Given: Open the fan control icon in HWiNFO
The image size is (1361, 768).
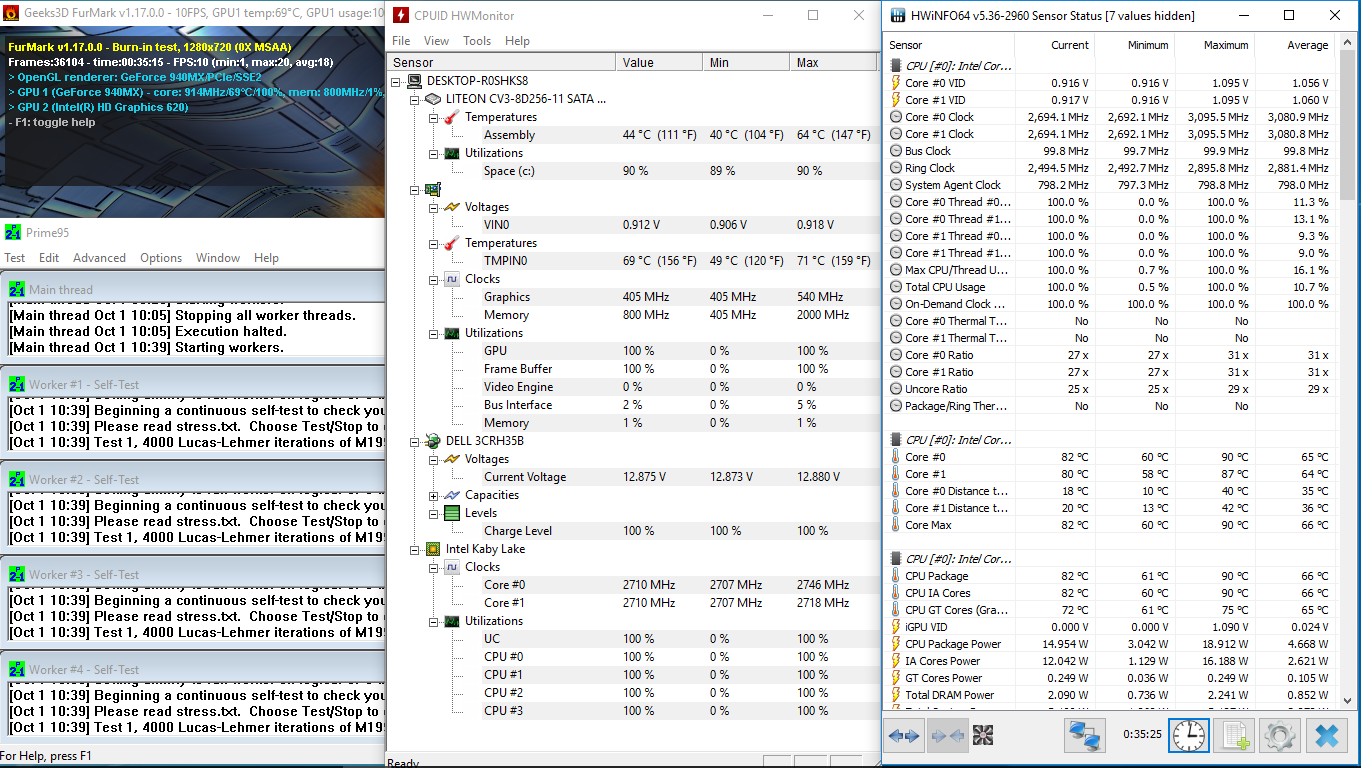Looking at the screenshot, I should coord(983,736).
